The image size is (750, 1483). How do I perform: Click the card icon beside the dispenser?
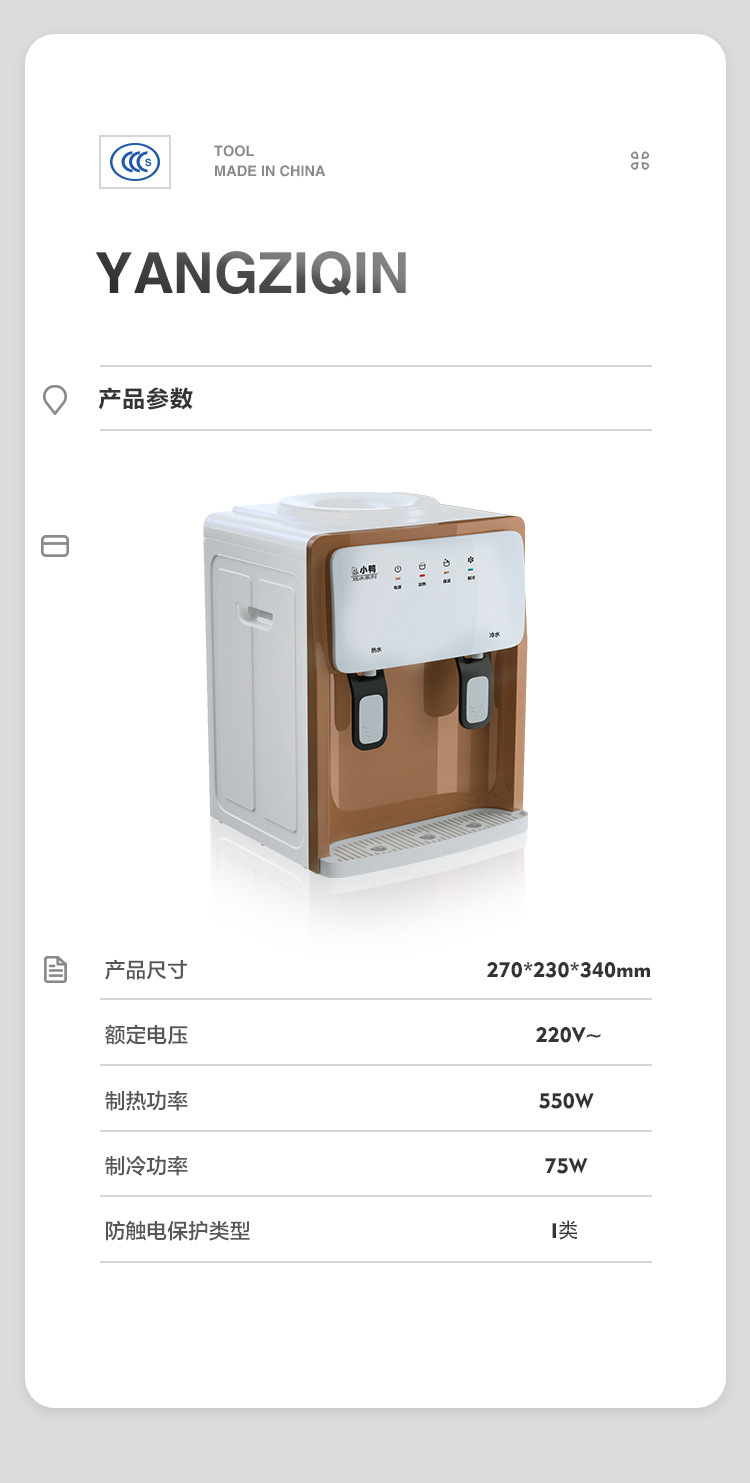tap(55, 546)
